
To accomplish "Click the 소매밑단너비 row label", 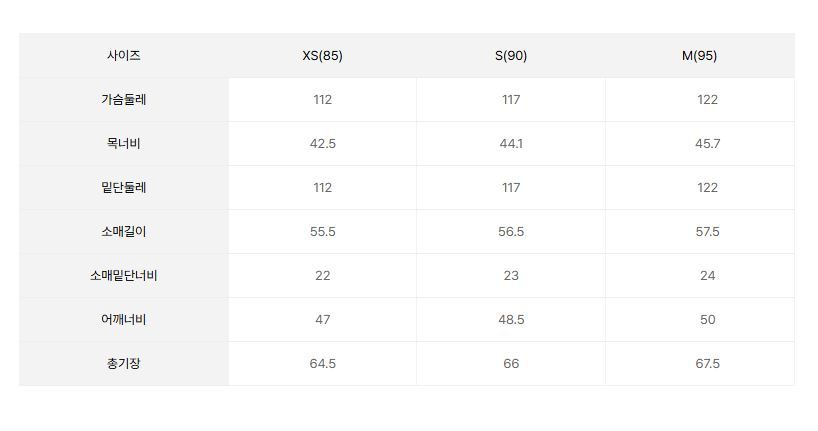I will tap(124, 276).
